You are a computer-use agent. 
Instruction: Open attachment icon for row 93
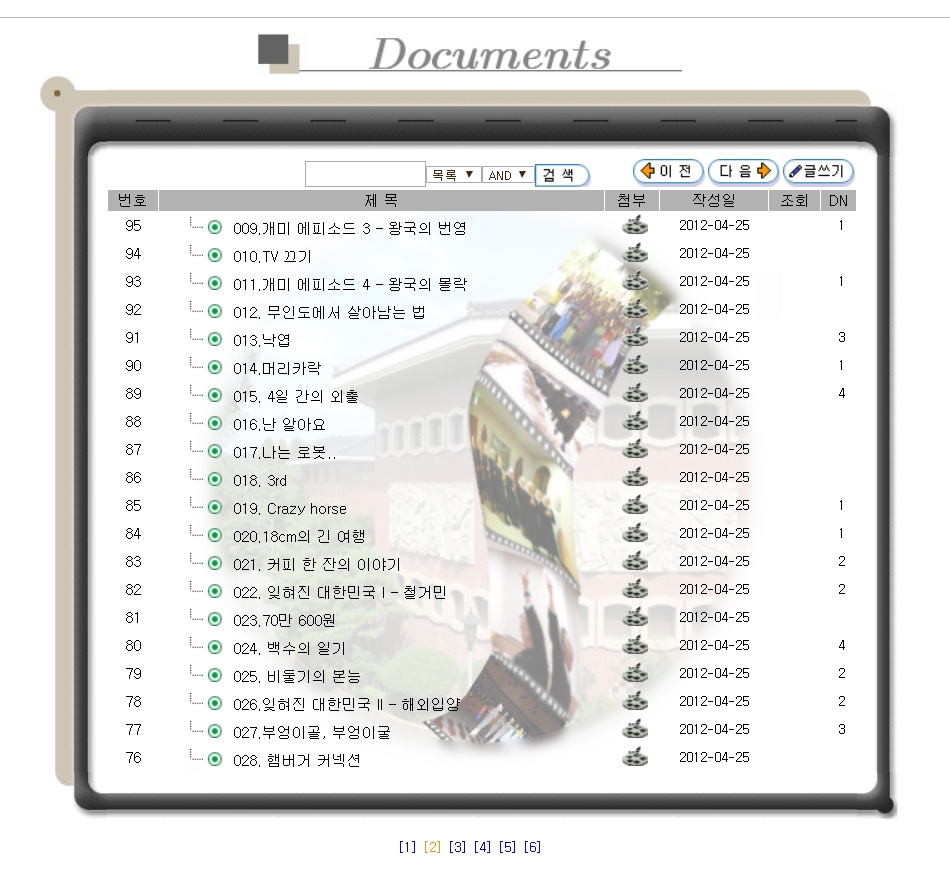(x=635, y=281)
